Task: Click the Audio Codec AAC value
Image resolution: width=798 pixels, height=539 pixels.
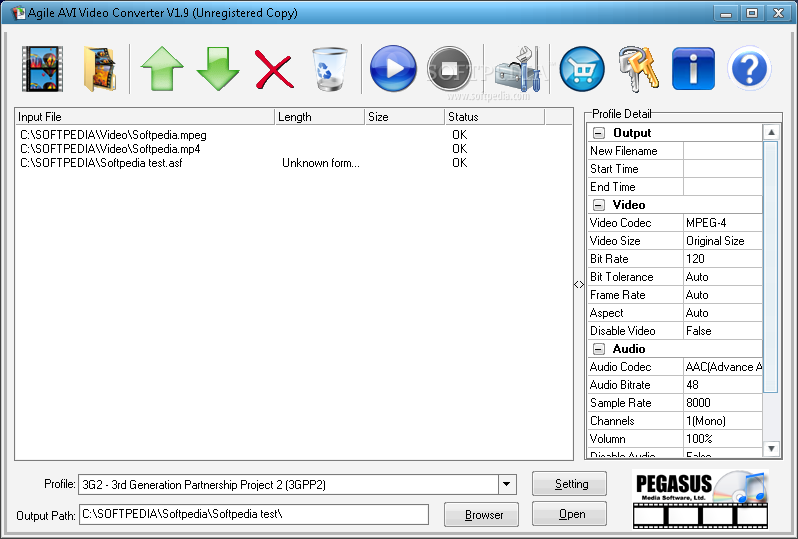Action: pyautogui.click(x=723, y=367)
